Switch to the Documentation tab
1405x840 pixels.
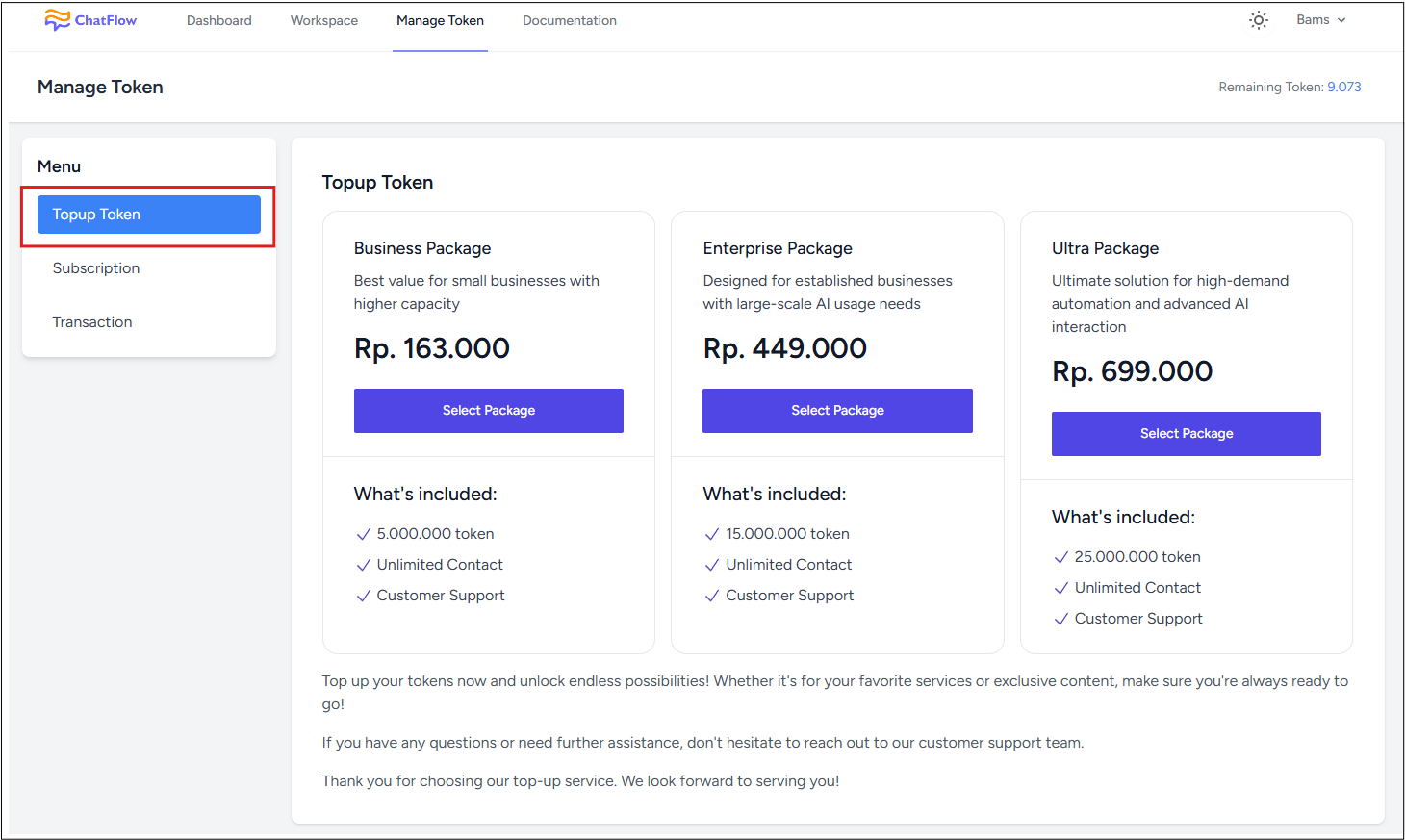tap(570, 20)
